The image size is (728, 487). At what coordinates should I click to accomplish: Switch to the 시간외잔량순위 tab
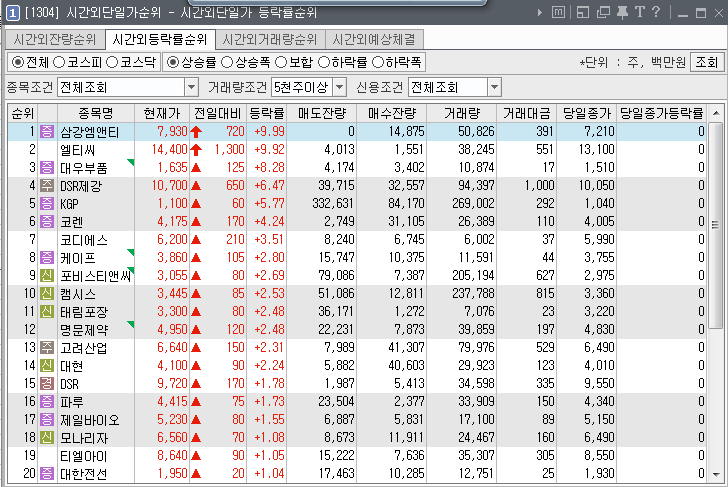(x=55, y=39)
